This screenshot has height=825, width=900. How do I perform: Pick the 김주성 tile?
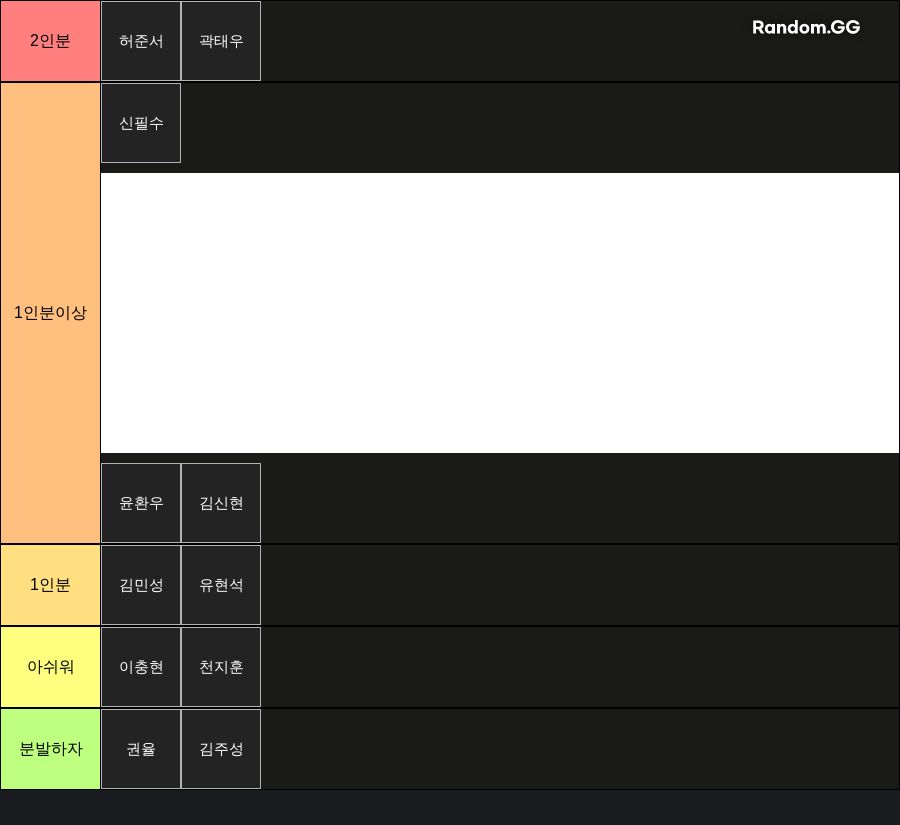221,749
